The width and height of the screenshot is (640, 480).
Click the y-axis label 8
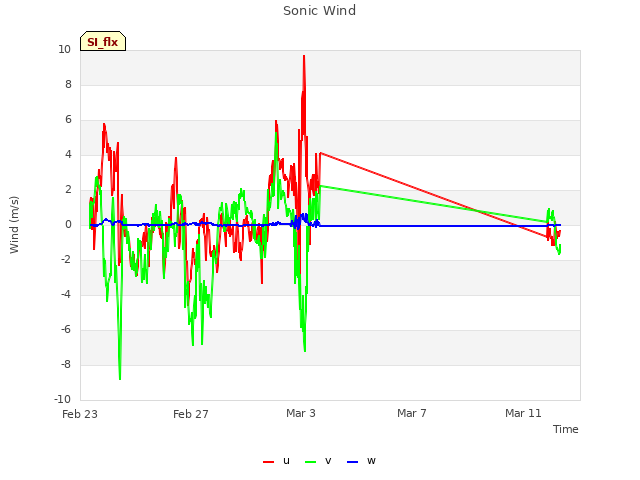tap(68, 84)
